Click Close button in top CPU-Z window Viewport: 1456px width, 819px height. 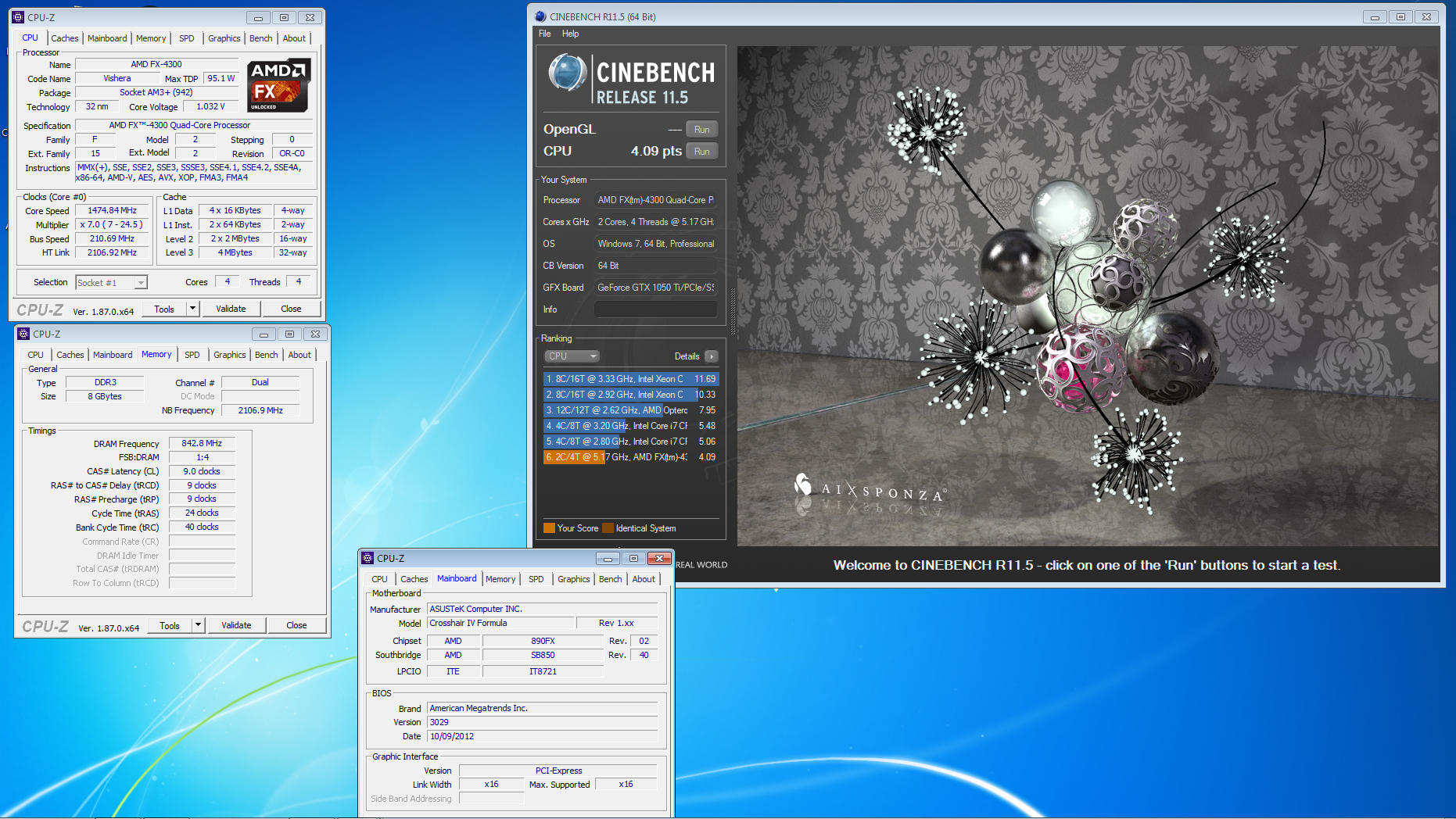[291, 309]
